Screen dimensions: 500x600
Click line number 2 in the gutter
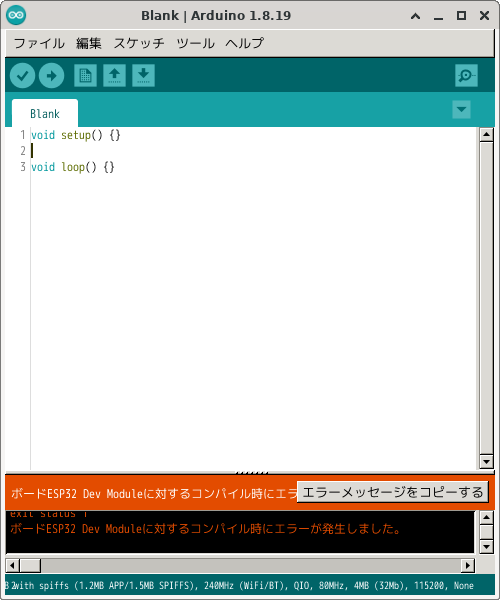[x=23, y=151]
